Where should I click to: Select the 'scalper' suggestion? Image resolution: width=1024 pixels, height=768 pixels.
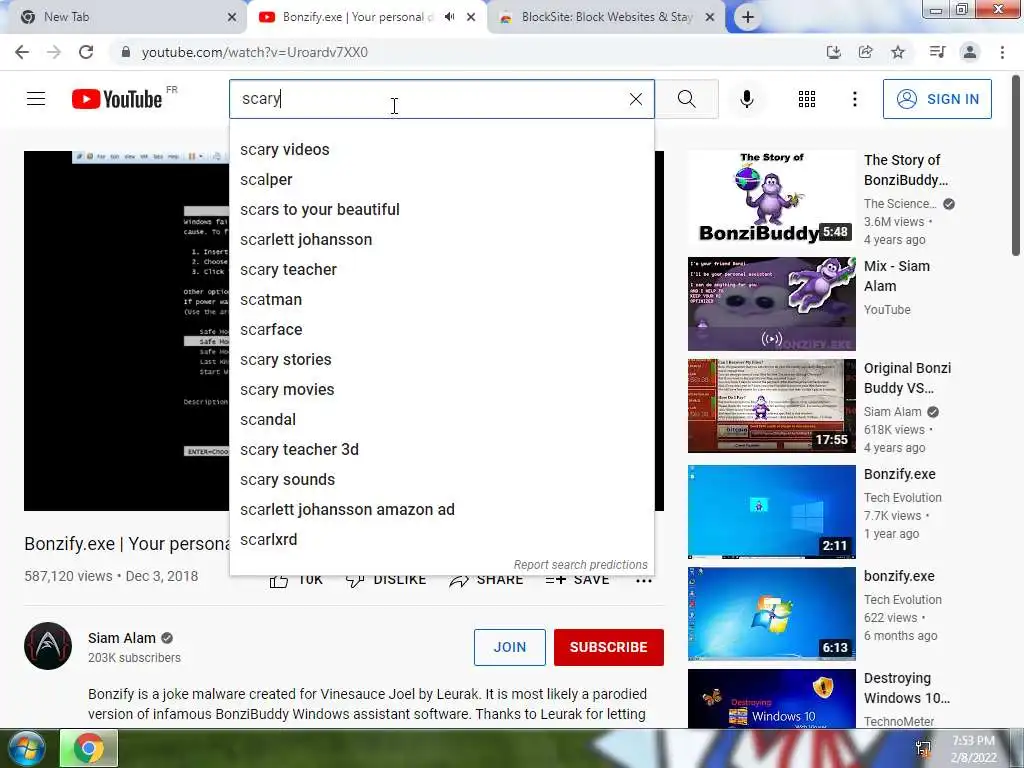coord(441,180)
